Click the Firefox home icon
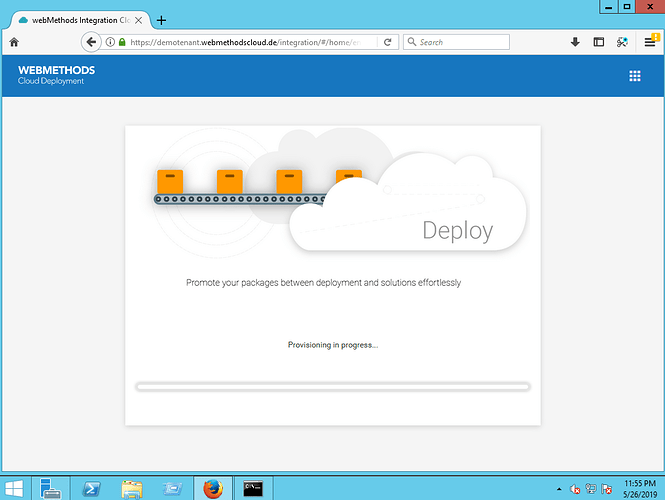Screen dimensions: 665x500 (x=14, y=42)
